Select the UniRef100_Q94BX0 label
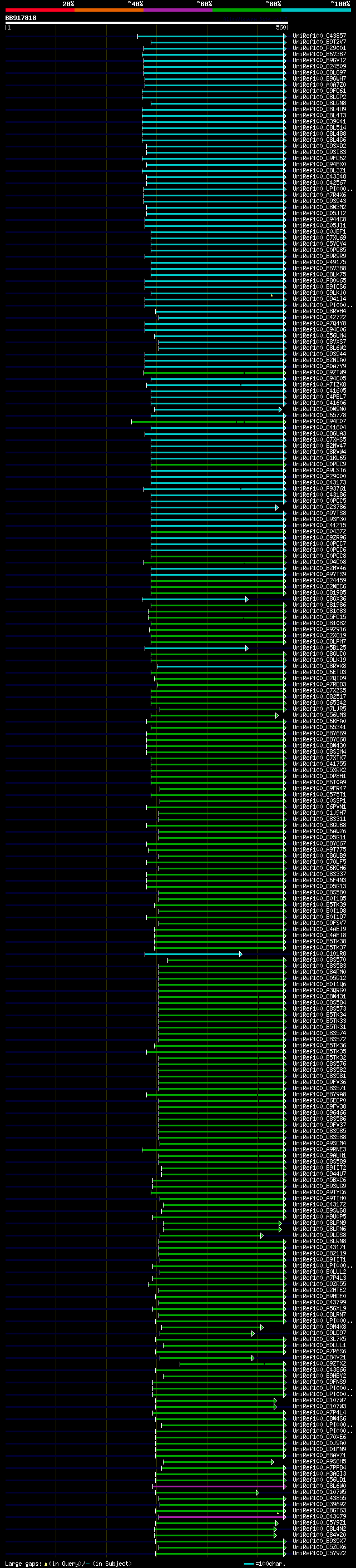 click(x=319, y=164)
